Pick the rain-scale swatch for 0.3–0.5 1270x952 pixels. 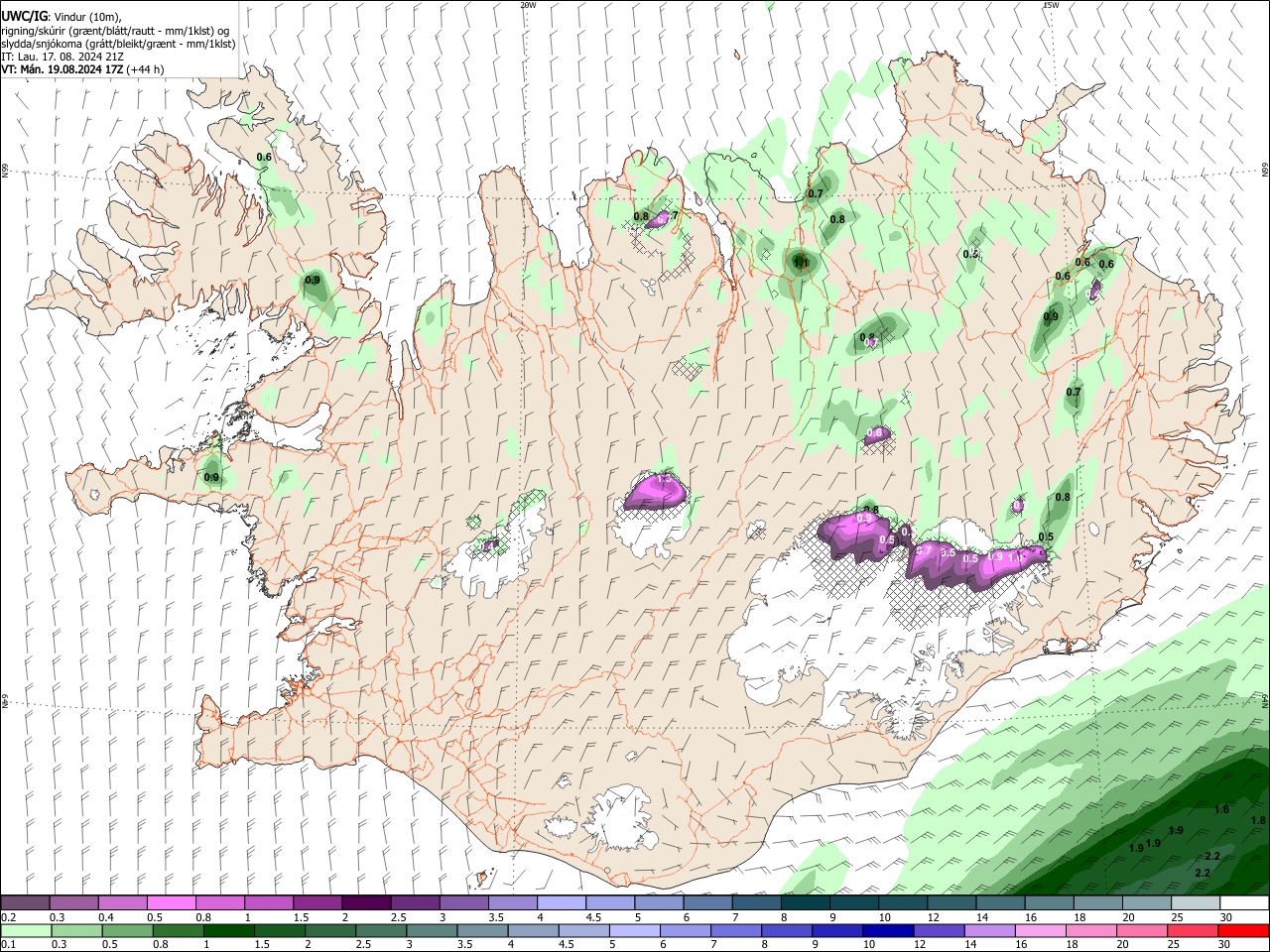click(x=76, y=931)
